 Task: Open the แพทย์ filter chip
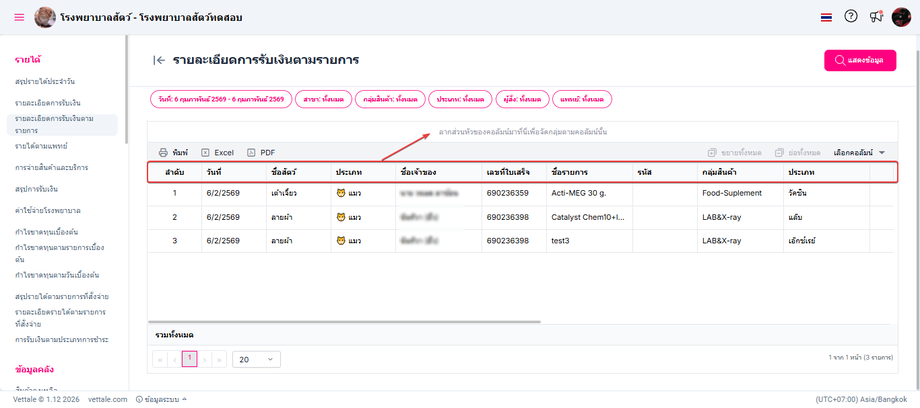click(x=582, y=100)
